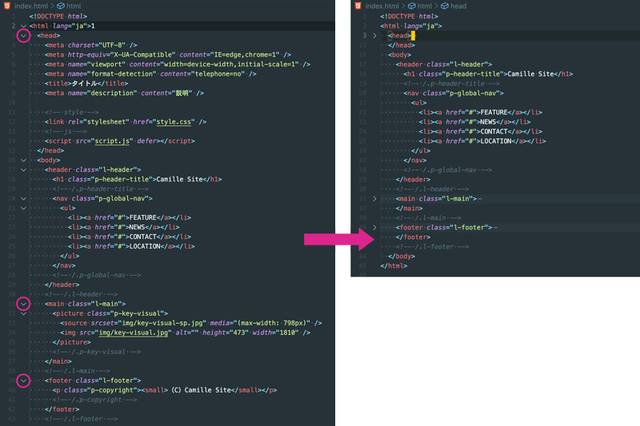640x426 pixels.
Task: Collapse the body tag fold in left pane
Action: [23, 160]
